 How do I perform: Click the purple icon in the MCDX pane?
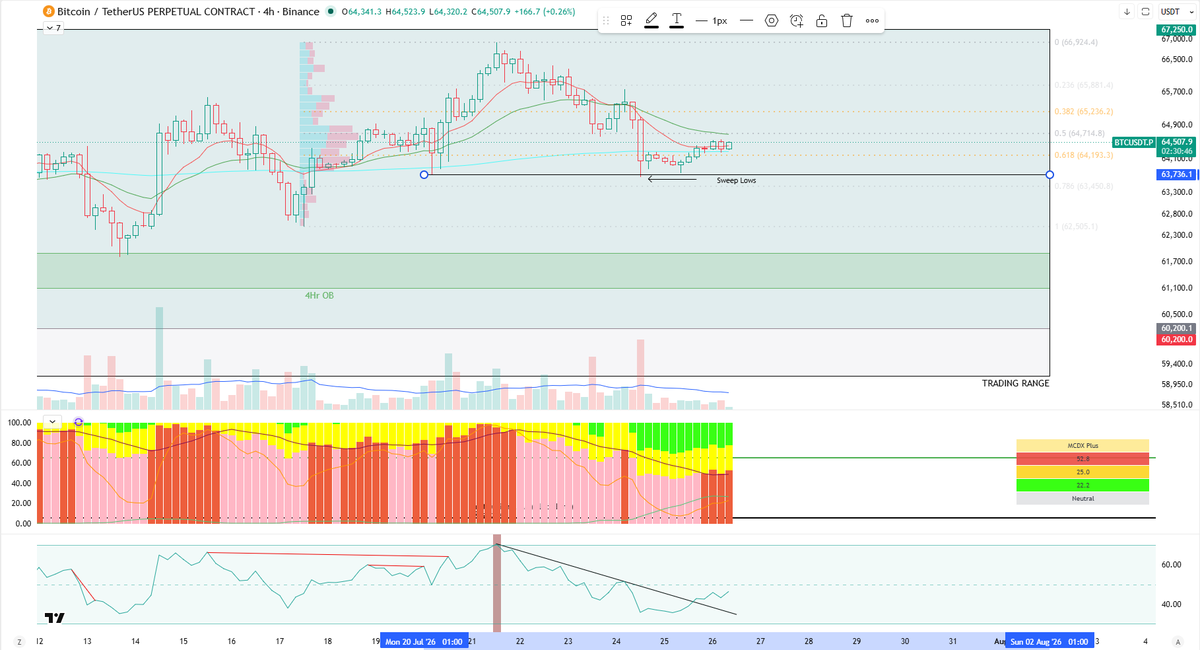pyautogui.click(x=78, y=422)
